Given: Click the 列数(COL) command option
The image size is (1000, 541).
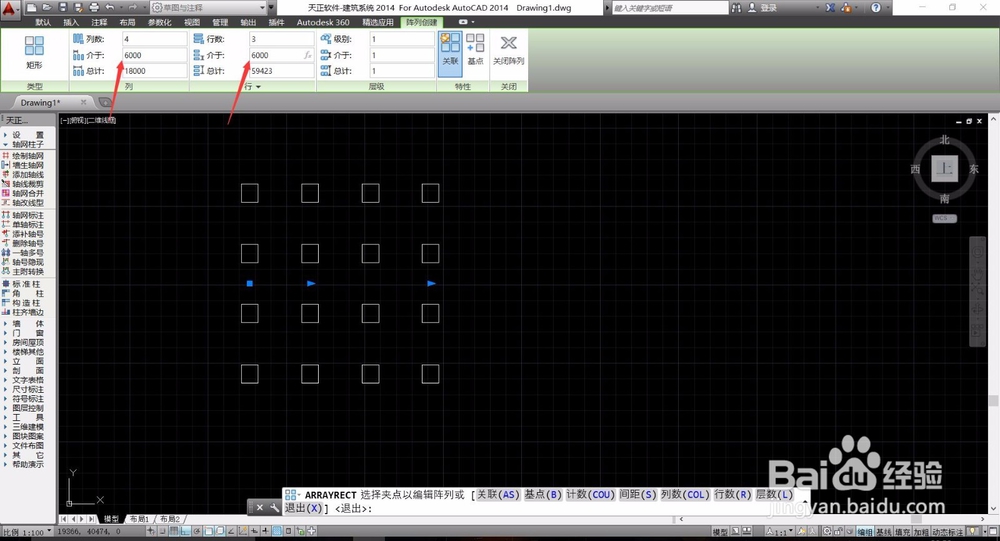Looking at the screenshot, I should click(x=685, y=494).
